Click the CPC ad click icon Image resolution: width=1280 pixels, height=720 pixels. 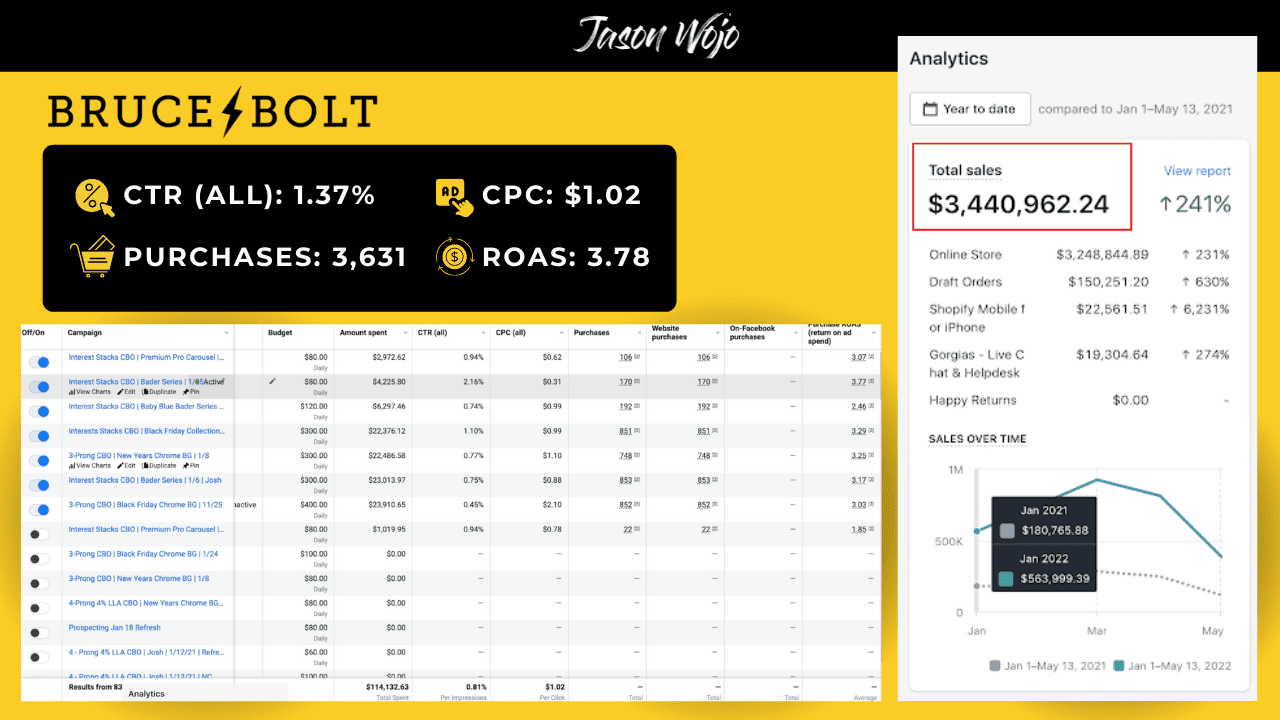[x=455, y=196]
